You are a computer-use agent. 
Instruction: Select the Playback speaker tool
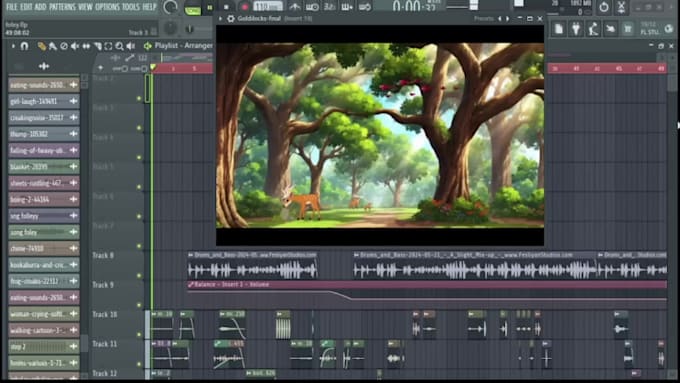coord(131,46)
